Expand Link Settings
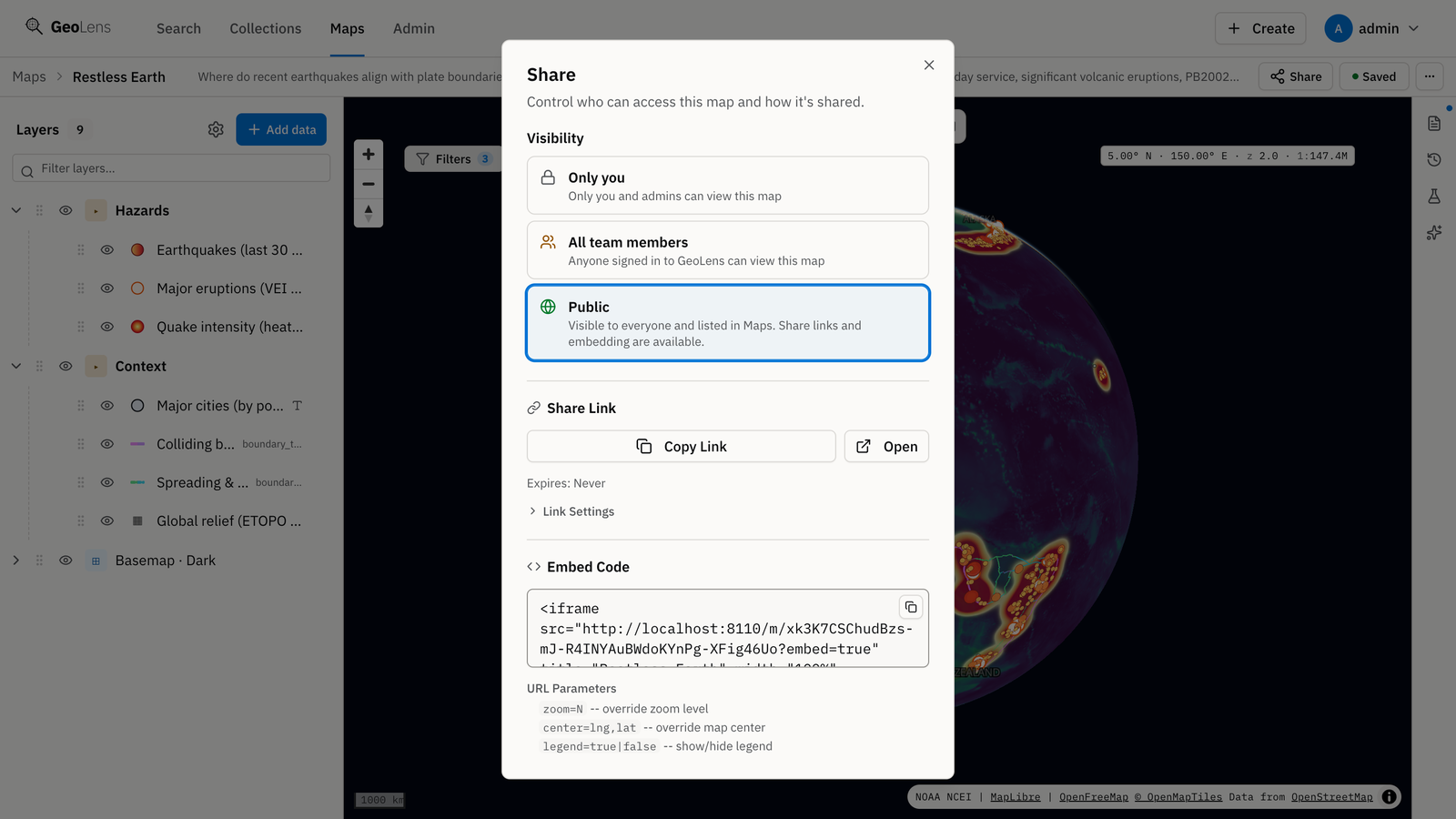Viewport: 1456px width, 819px height. pyautogui.click(x=571, y=511)
